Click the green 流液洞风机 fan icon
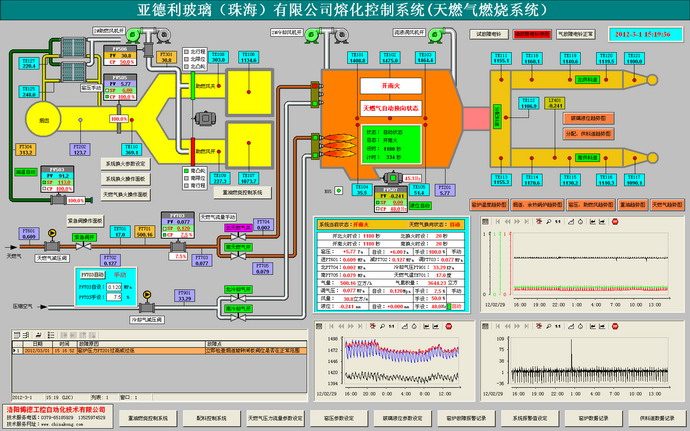 tap(436, 35)
